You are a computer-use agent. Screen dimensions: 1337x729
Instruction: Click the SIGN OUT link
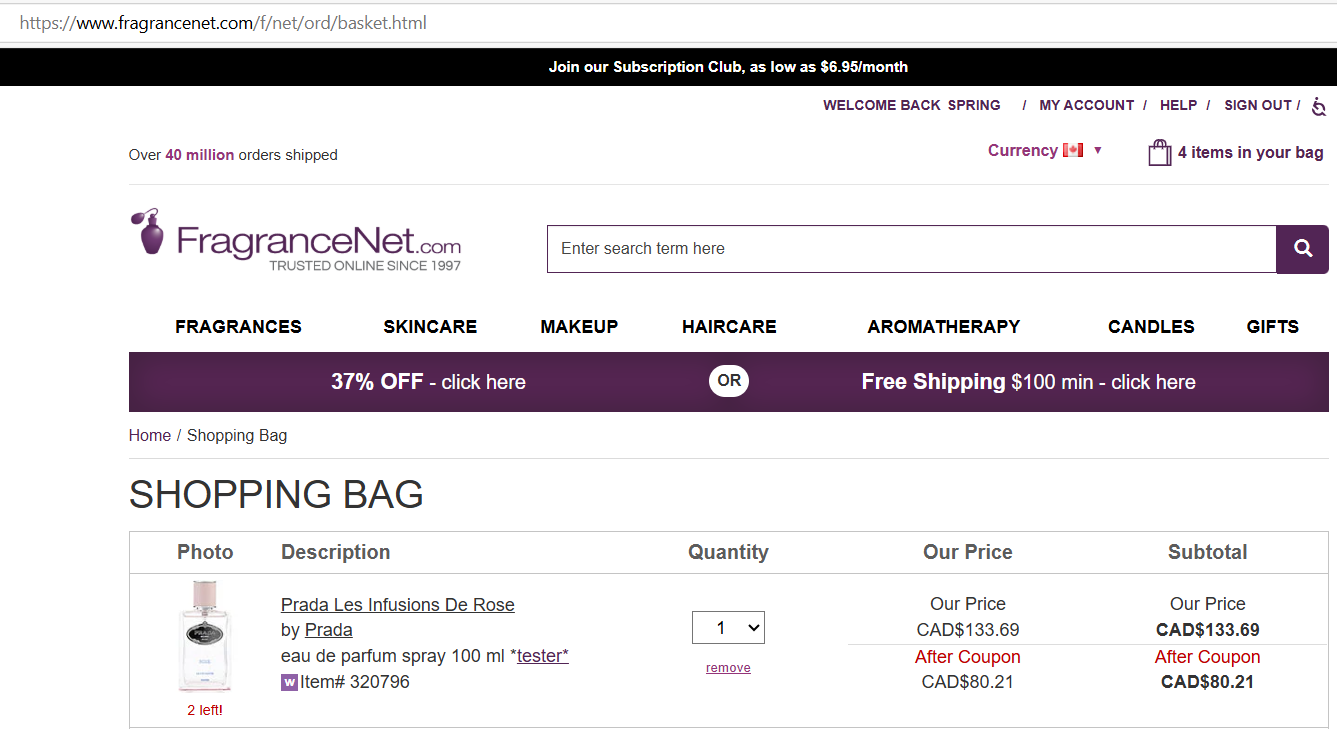pos(1258,105)
